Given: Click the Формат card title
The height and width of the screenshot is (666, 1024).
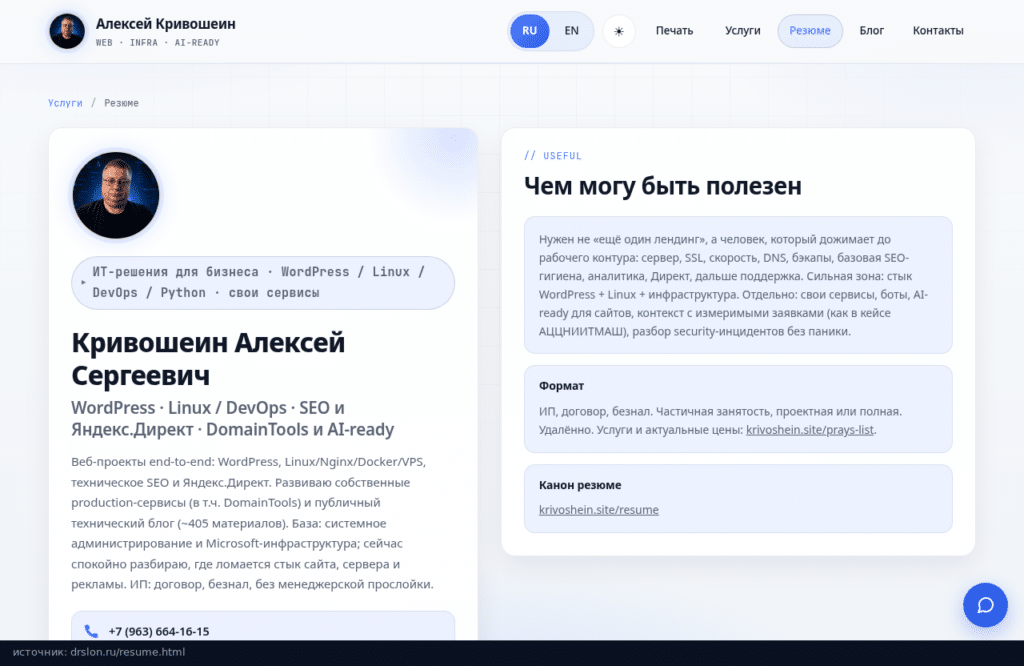Looking at the screenshot, I should click(x=562, y=386).
